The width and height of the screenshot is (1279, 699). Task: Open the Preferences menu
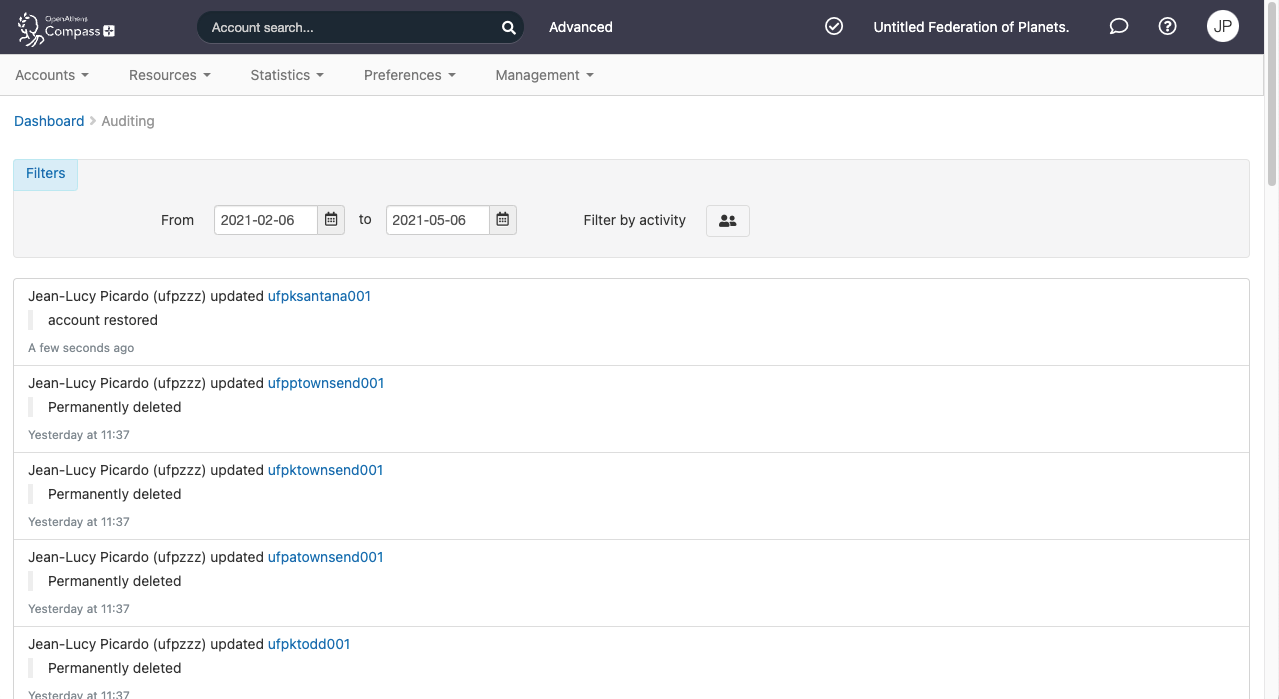(409, 75)
